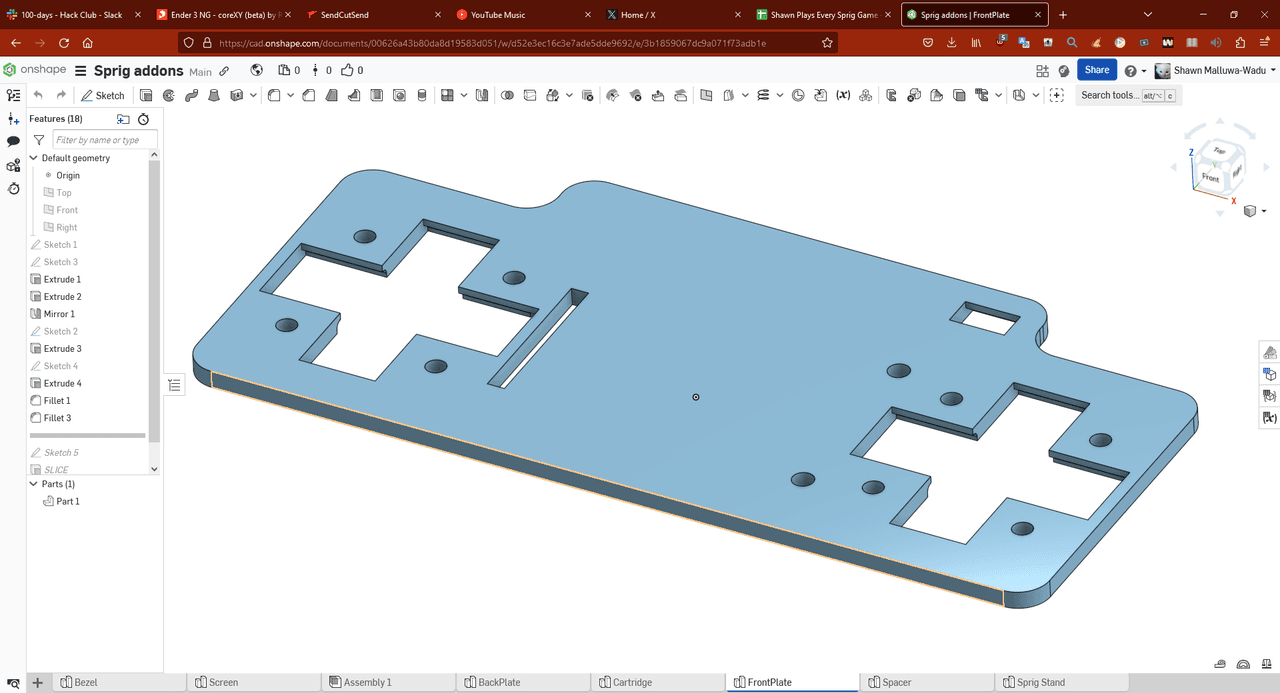Switch to the BackPlate tab

498,682
